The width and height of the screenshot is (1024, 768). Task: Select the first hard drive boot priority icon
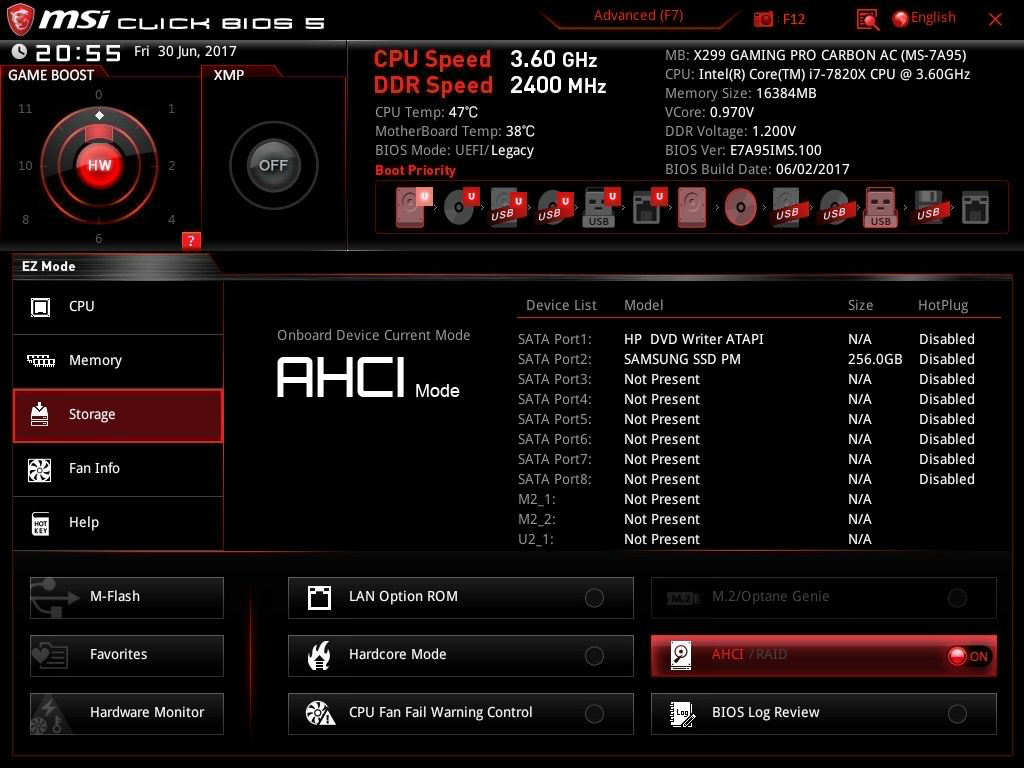click(x=411, y=208)
